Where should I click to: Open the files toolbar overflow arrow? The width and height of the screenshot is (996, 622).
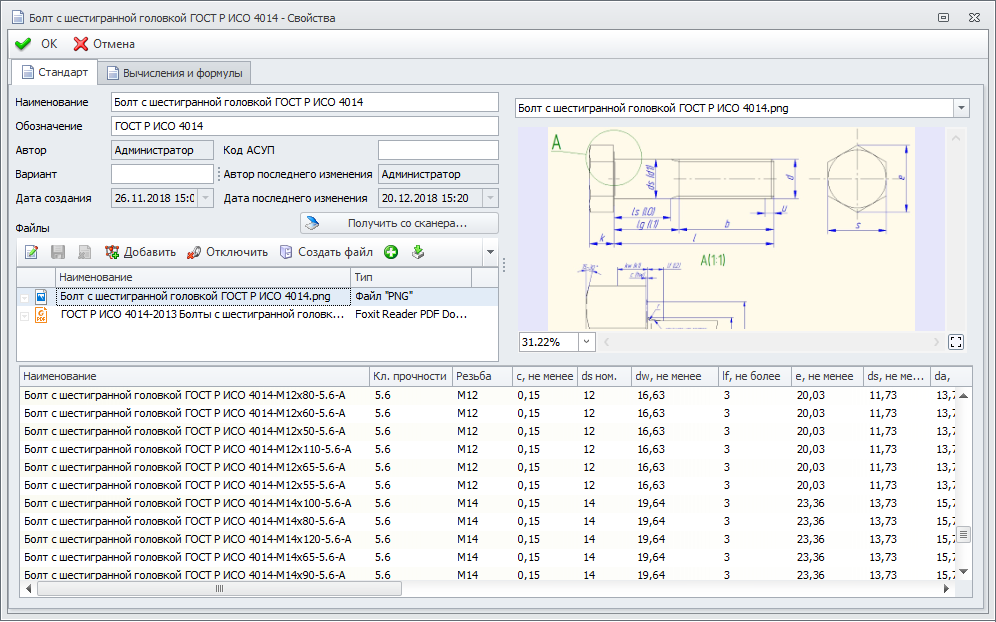[490, 252]
